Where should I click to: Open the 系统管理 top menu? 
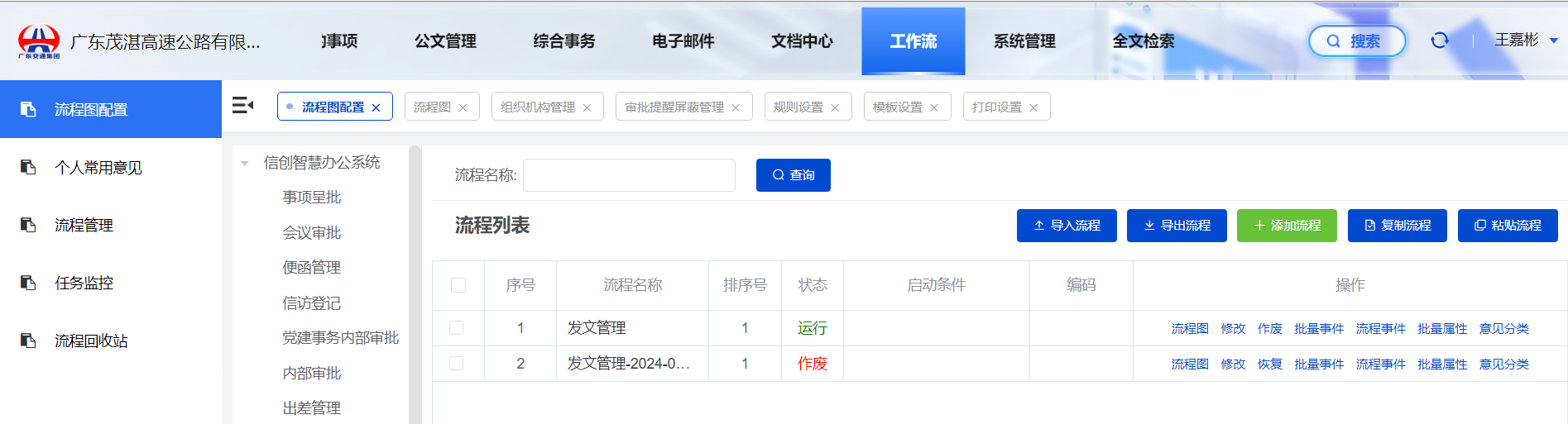coord(1024,41)
